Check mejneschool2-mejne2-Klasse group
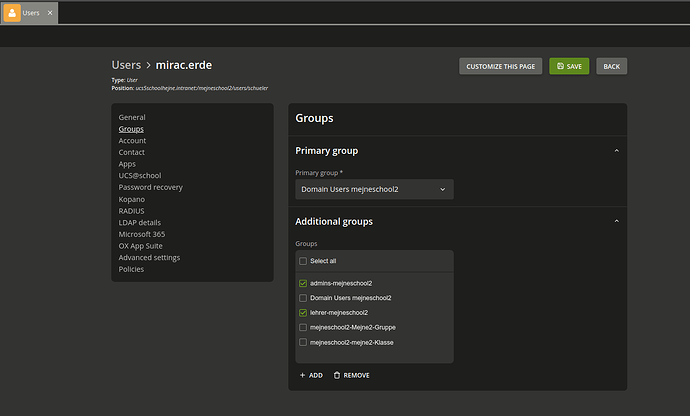690x416 pixels. [303, 342]
